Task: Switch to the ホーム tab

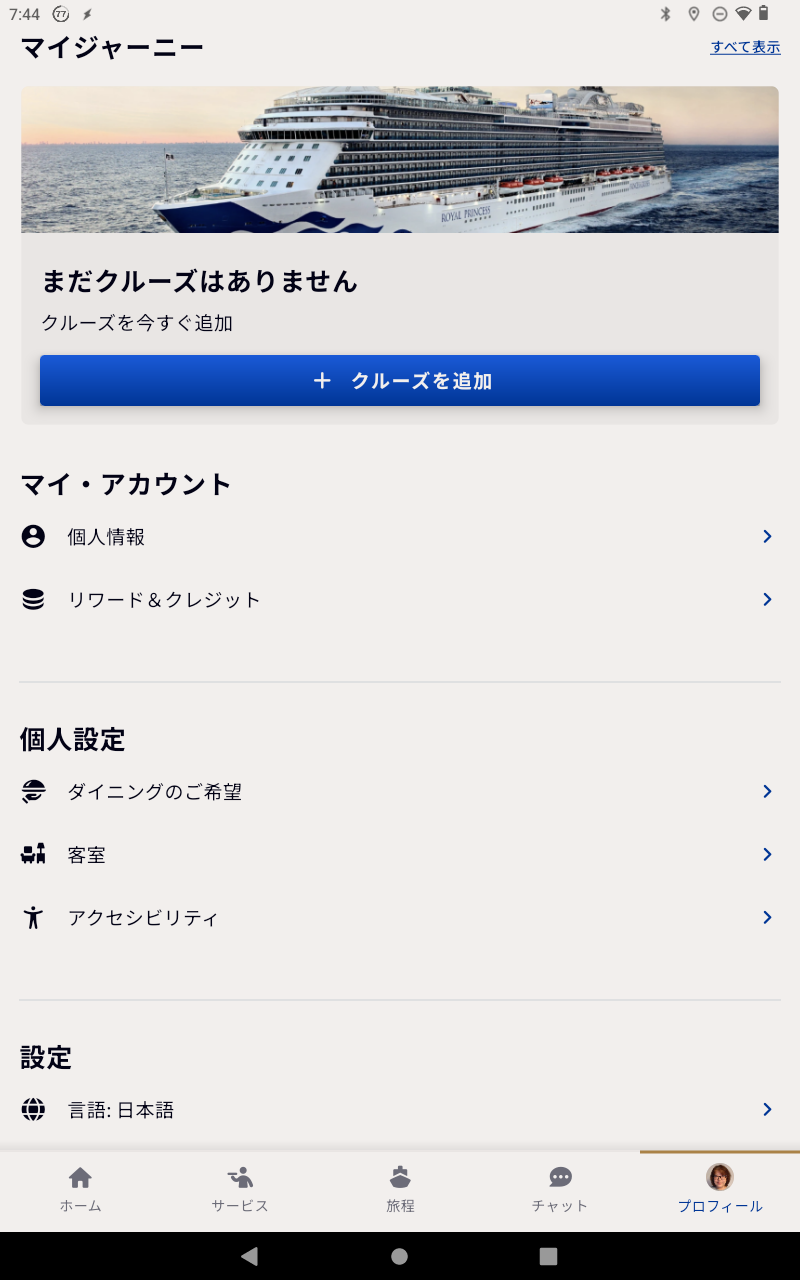Action: point(80,1189)
